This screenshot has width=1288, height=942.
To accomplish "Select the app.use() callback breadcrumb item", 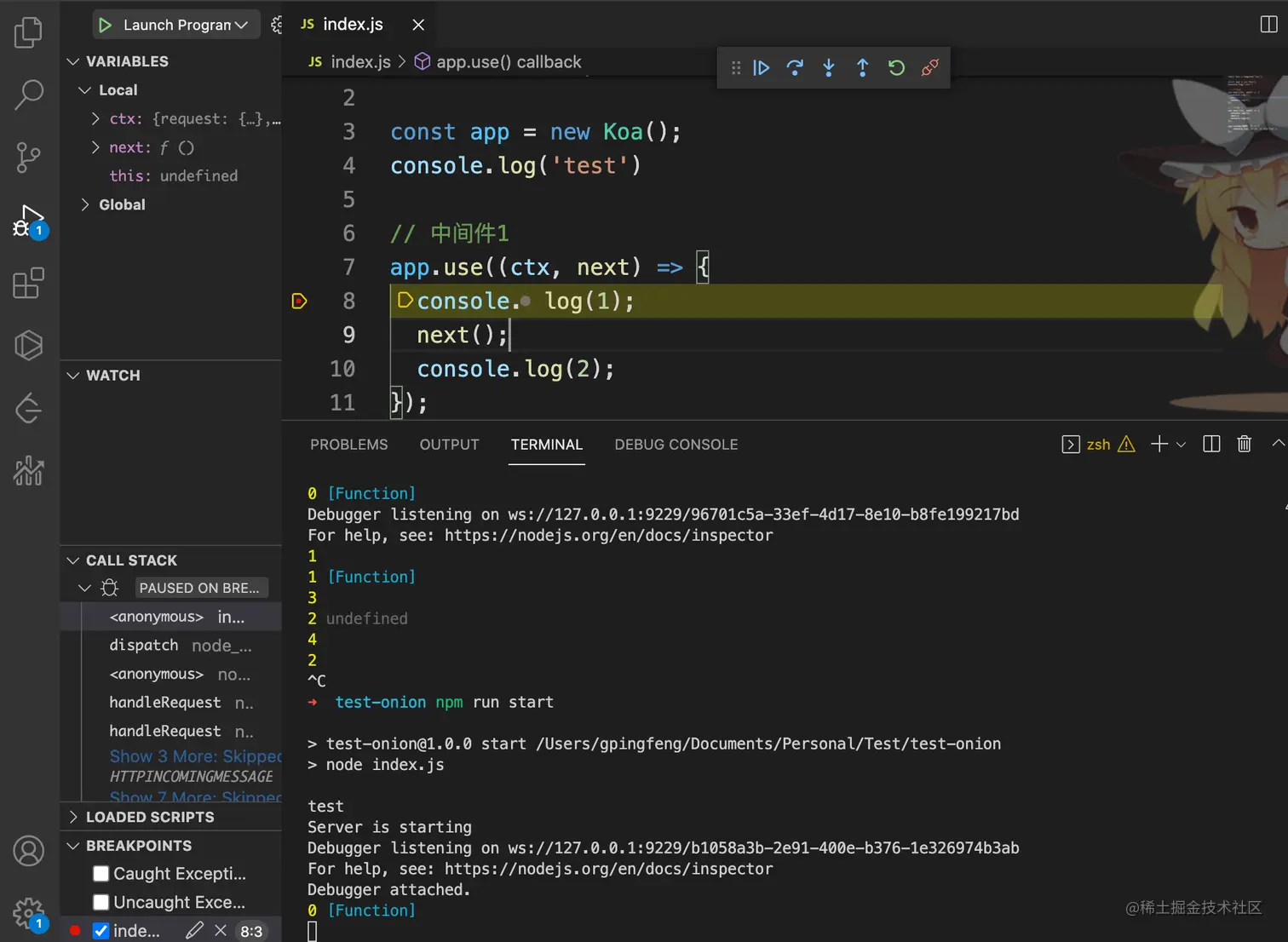I will click(509, 61).
